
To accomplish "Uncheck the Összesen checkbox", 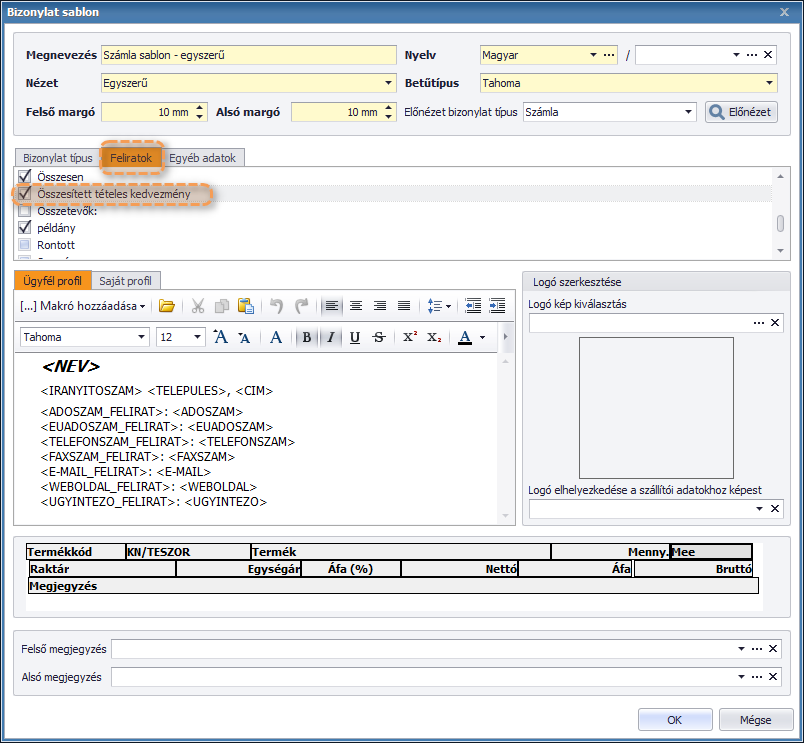I will point(25,176).
